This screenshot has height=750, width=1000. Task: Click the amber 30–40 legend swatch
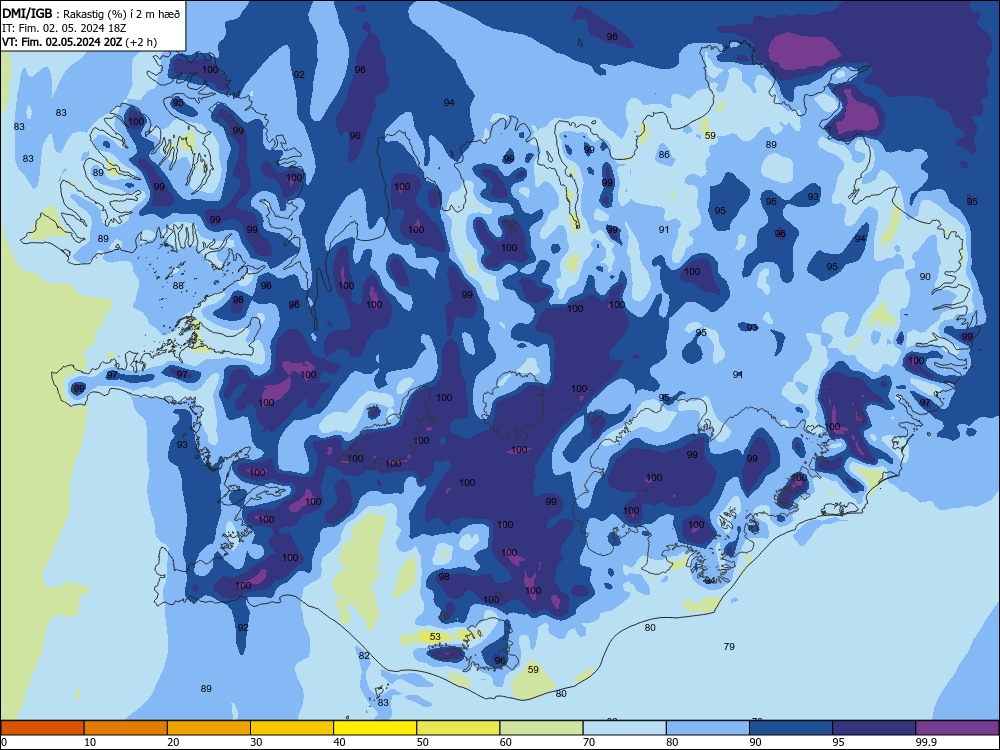click(x=292, y=728)
